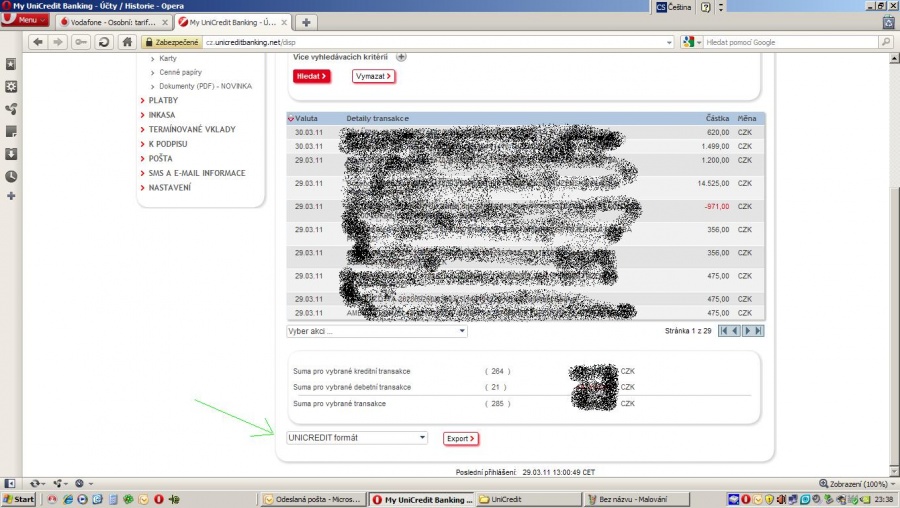Open Opera trash closed tabs icon
This screenshot has width=900, height=508.
889,22
